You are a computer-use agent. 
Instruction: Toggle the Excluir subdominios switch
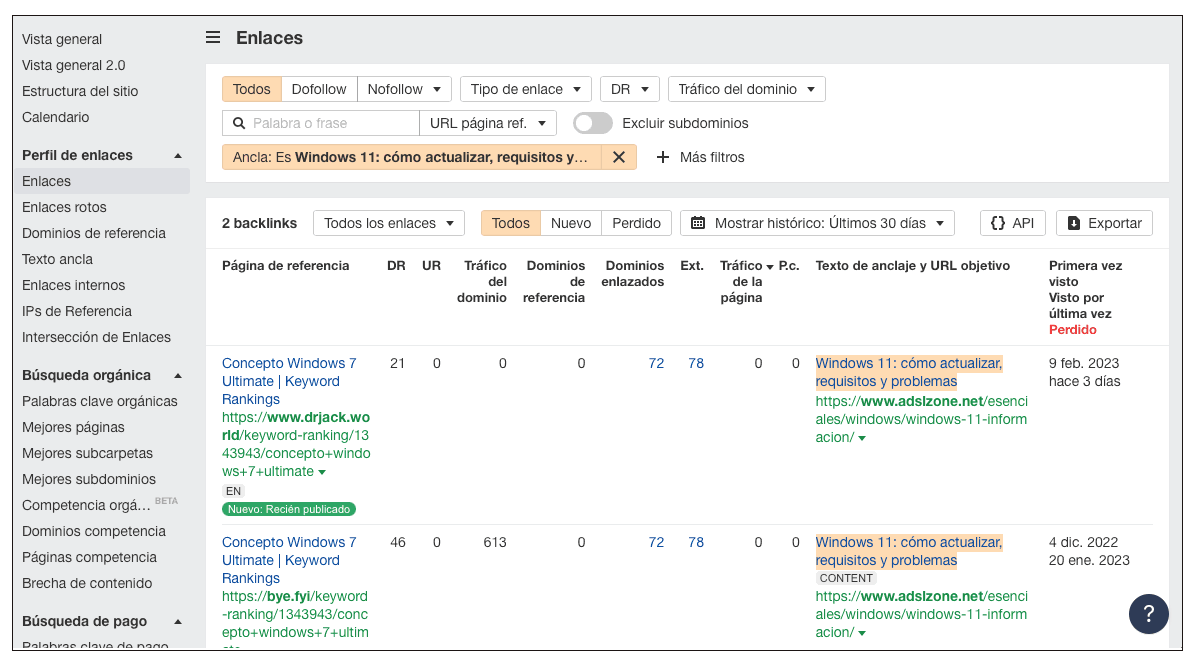pos(592,123)
